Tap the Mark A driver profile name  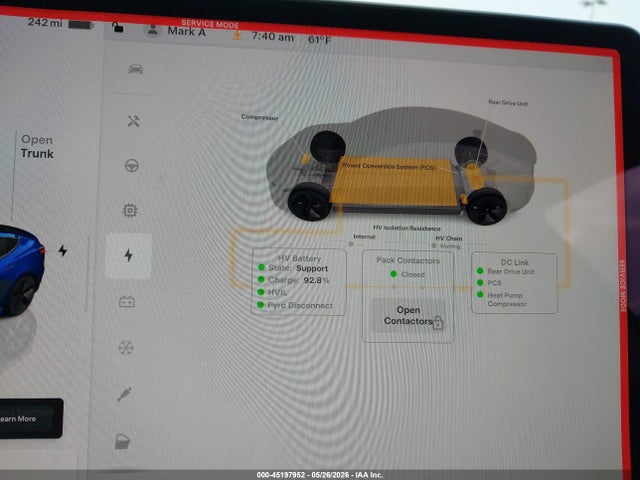pyautogui.click(x=187, y=31)
